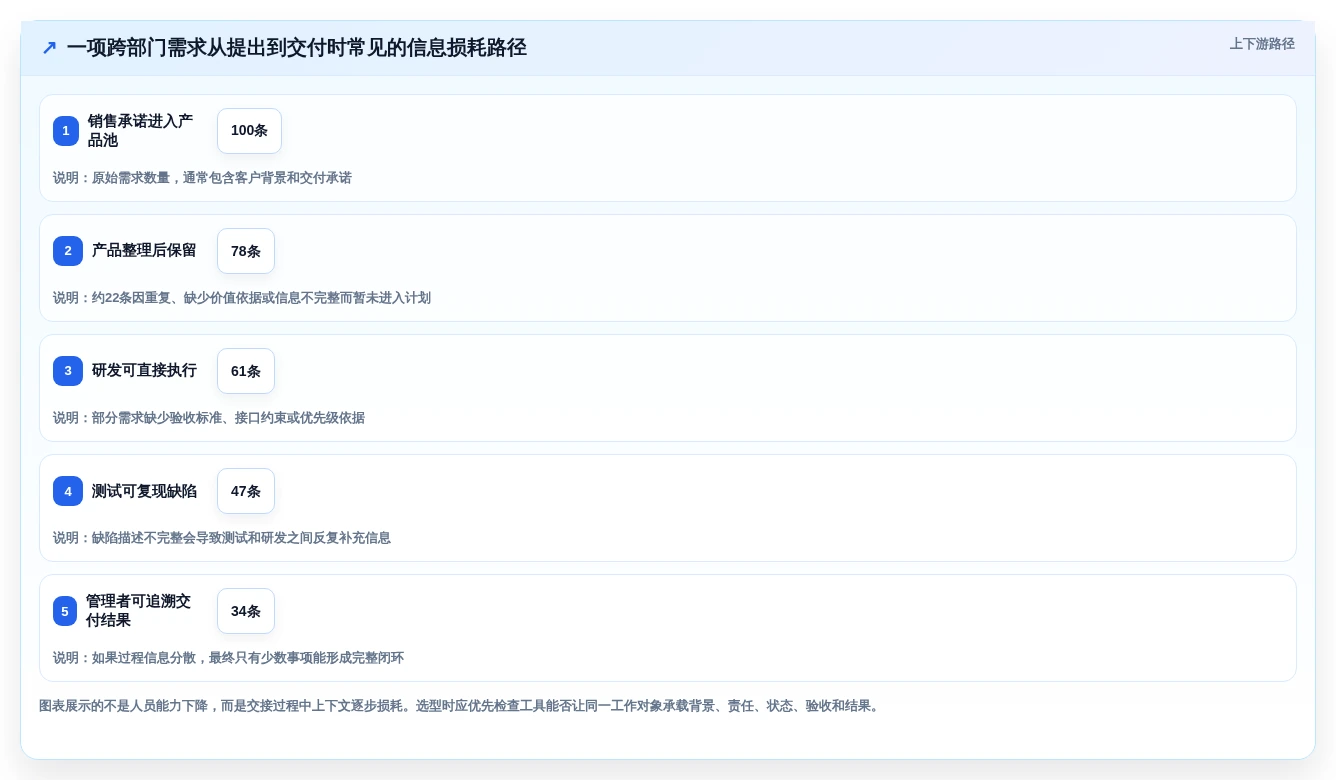1336x780 pixels.
Task: Click step number 5 badge
Action: [65, 611]
